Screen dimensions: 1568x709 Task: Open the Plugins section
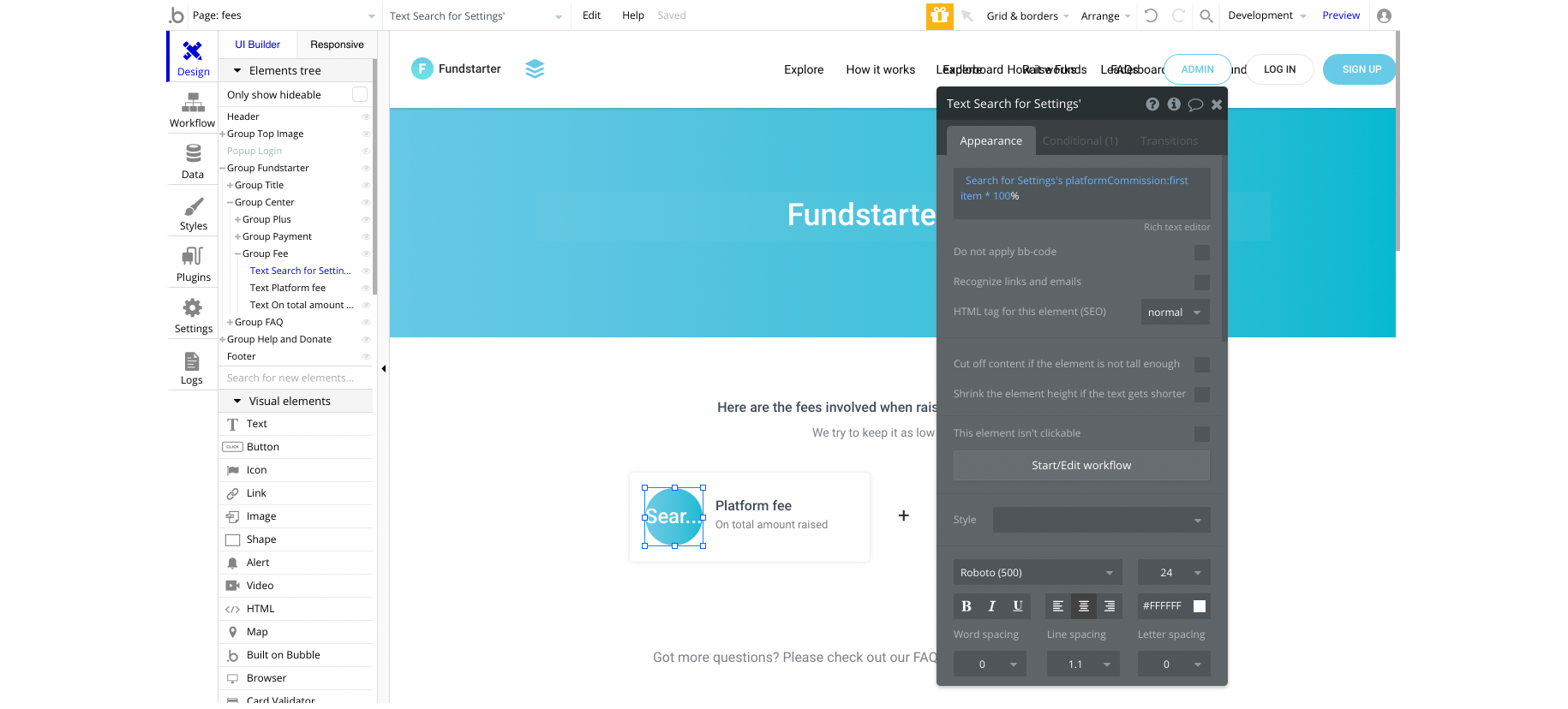(193, 264)
